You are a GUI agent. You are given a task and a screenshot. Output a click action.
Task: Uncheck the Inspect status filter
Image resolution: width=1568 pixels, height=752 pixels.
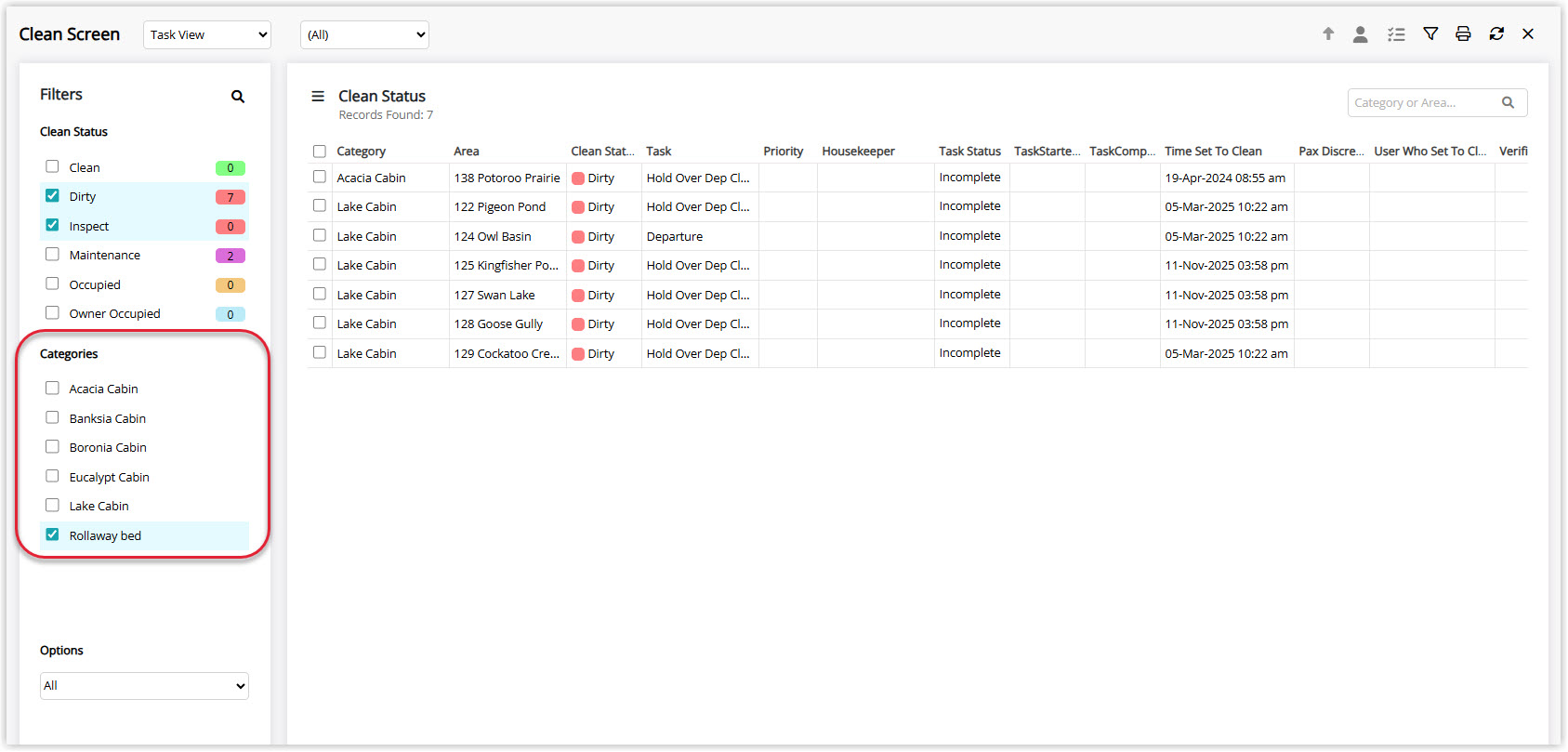52,225
